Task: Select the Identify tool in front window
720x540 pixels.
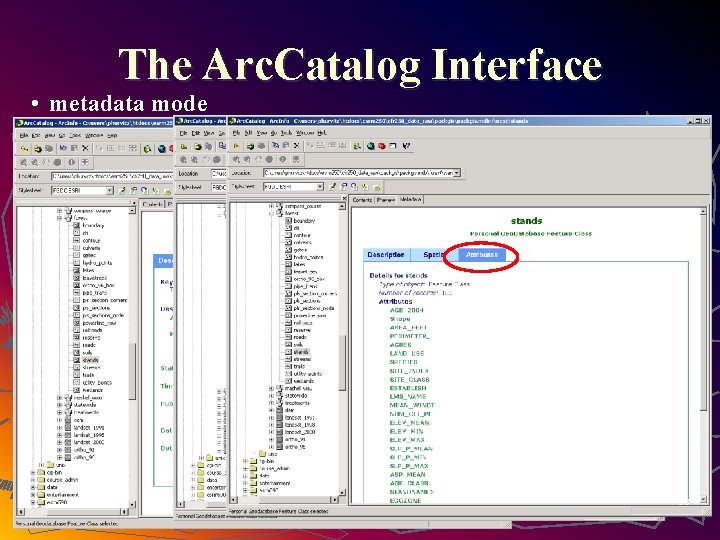Action: pyautogui.click(x=282, y=159)
